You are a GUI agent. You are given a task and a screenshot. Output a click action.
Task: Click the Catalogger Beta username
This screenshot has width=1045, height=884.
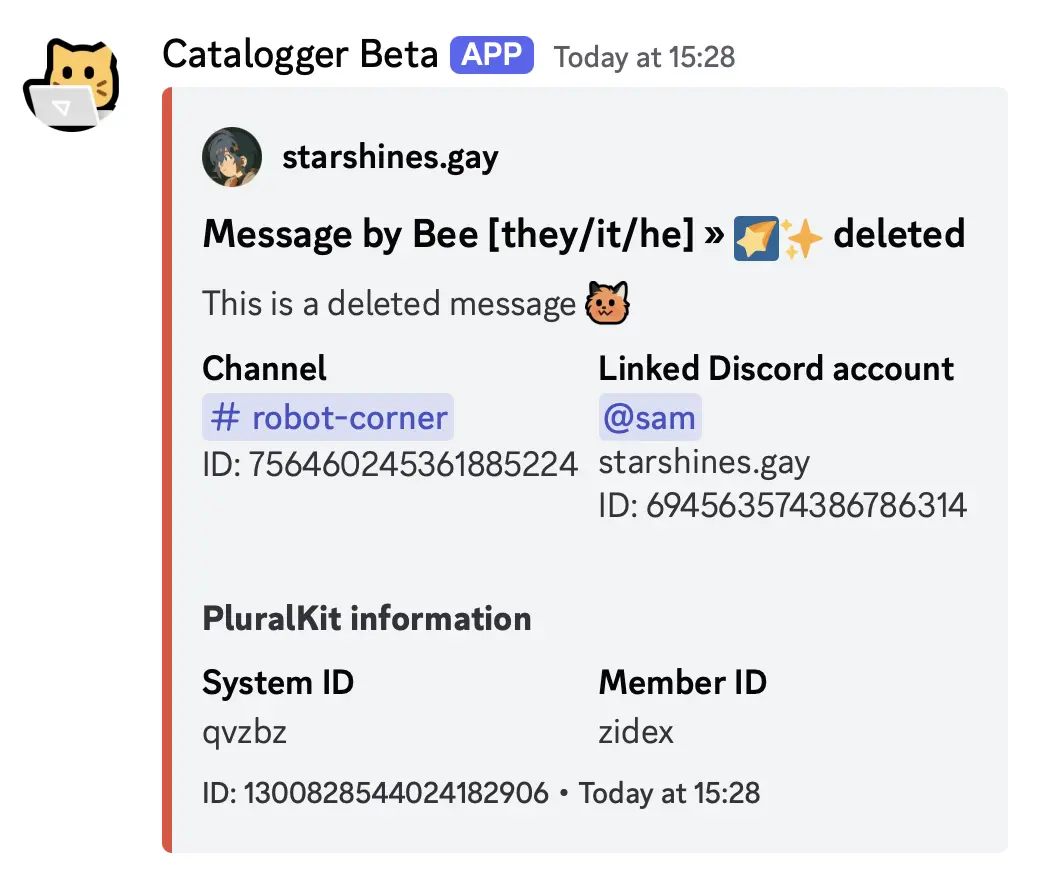point(300,55)
